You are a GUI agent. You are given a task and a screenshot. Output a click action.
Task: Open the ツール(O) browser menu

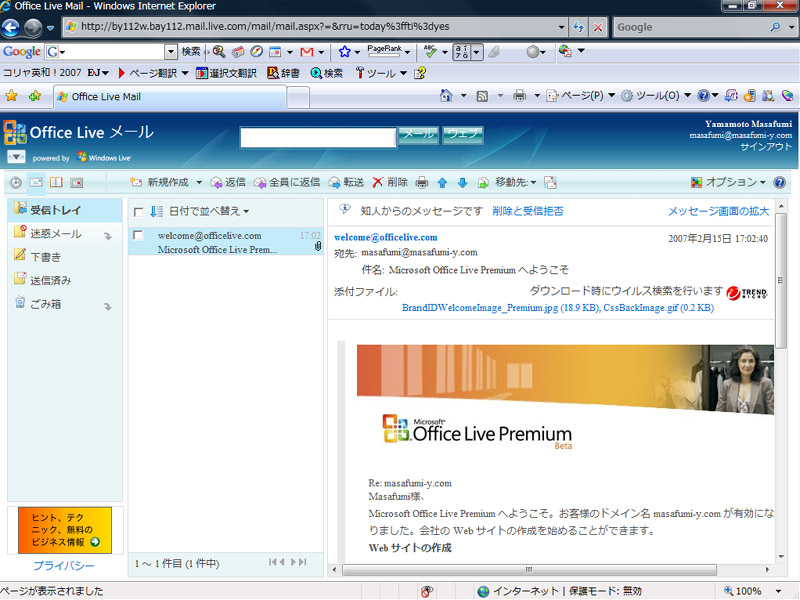click(656, 95)
